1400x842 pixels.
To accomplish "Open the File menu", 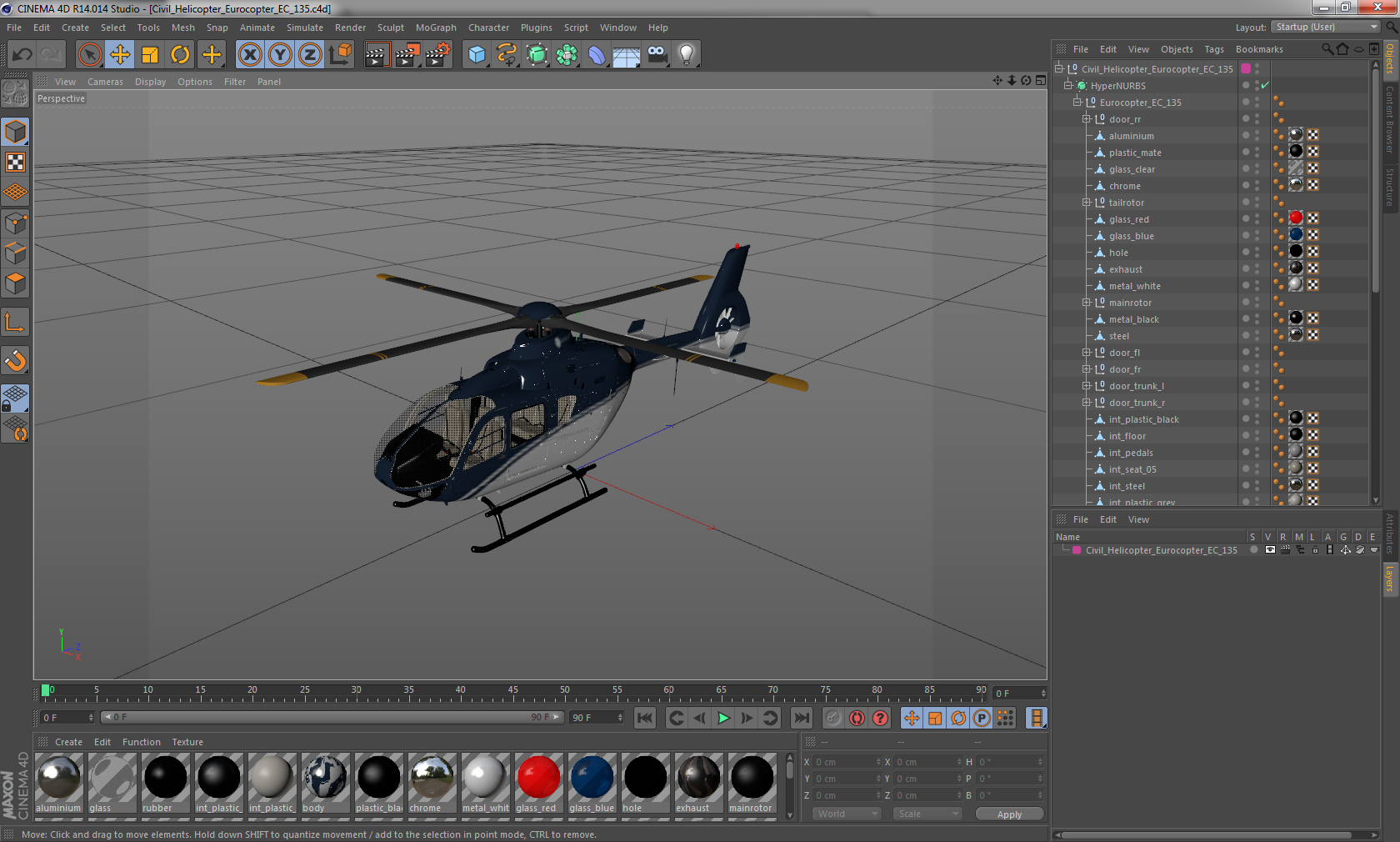I will pyautogui.click(x=14, y=28).
